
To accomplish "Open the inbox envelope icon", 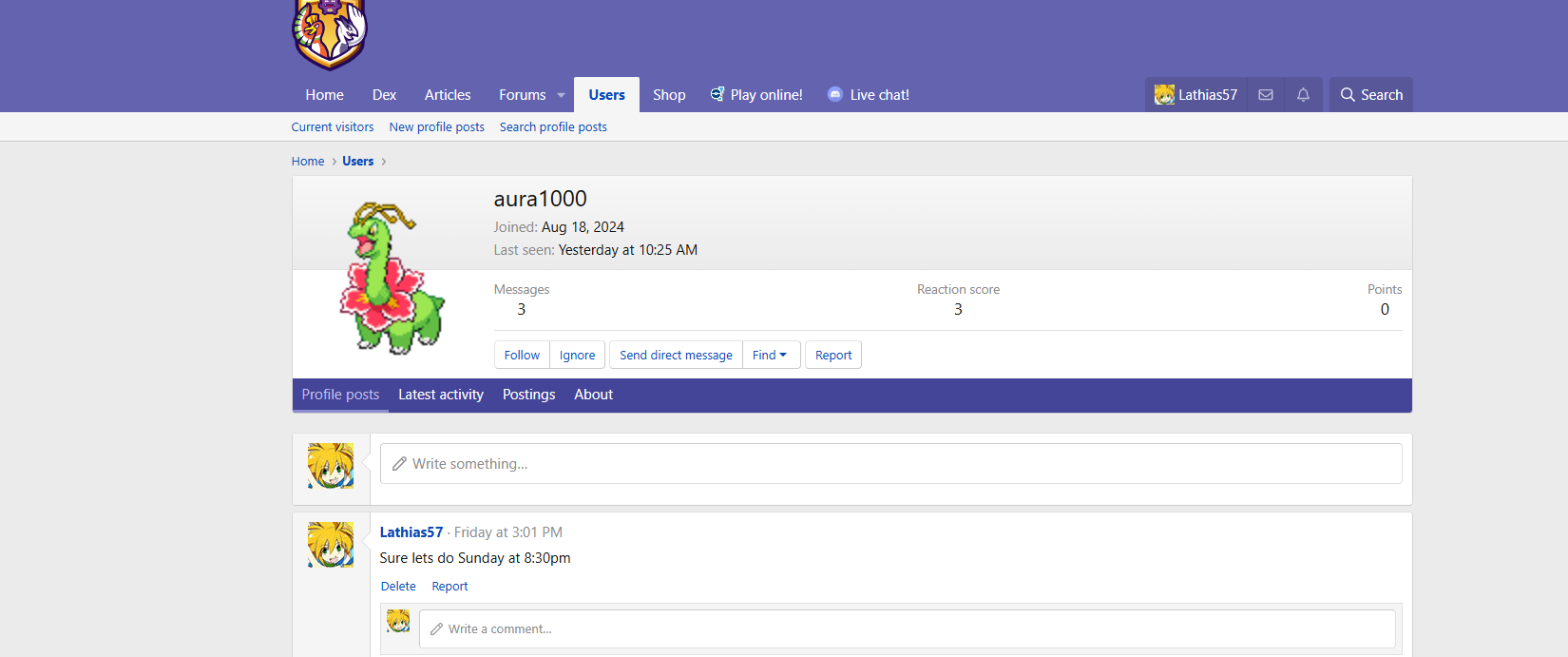I will [1265, 95].
